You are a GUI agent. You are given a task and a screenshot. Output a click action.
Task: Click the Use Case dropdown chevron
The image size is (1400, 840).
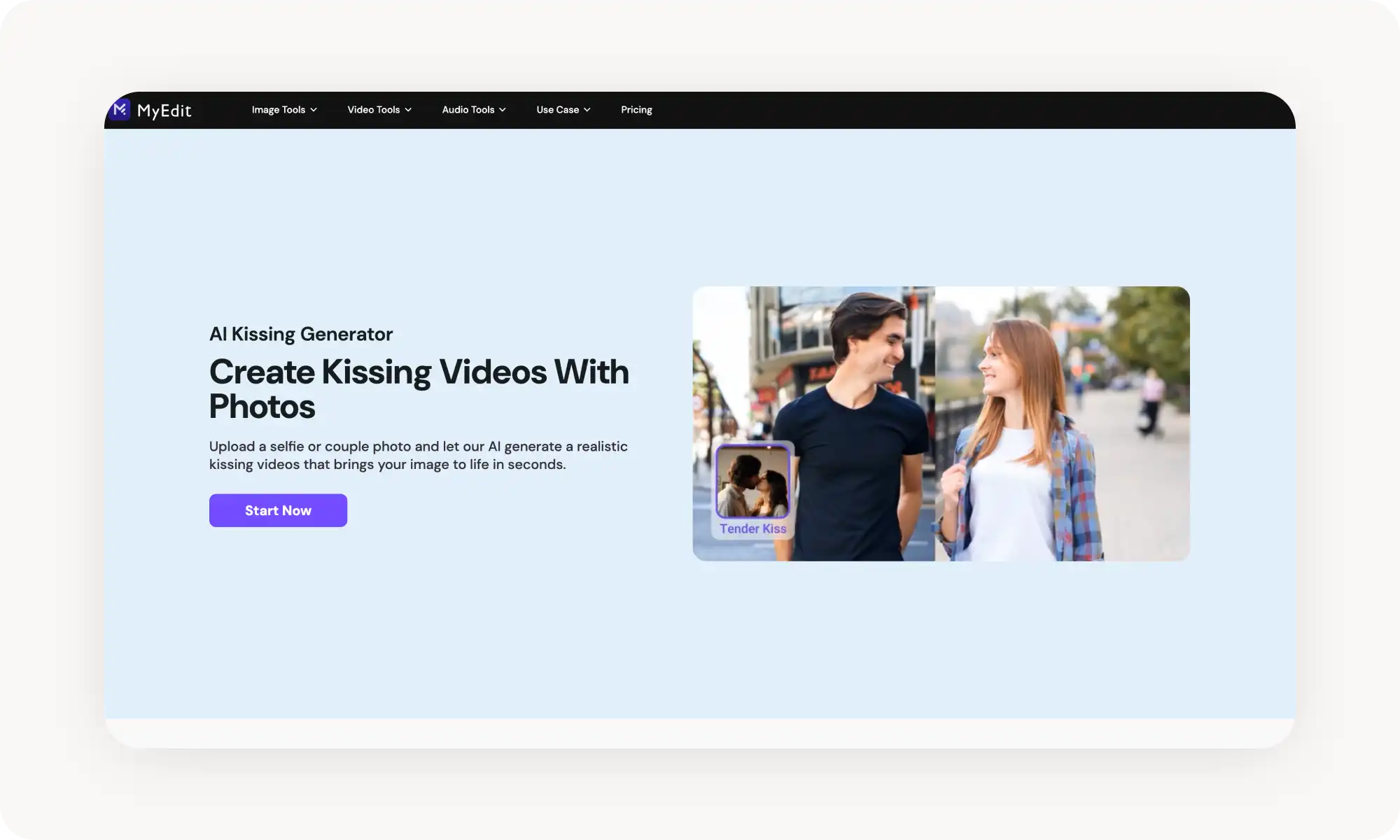587,110
